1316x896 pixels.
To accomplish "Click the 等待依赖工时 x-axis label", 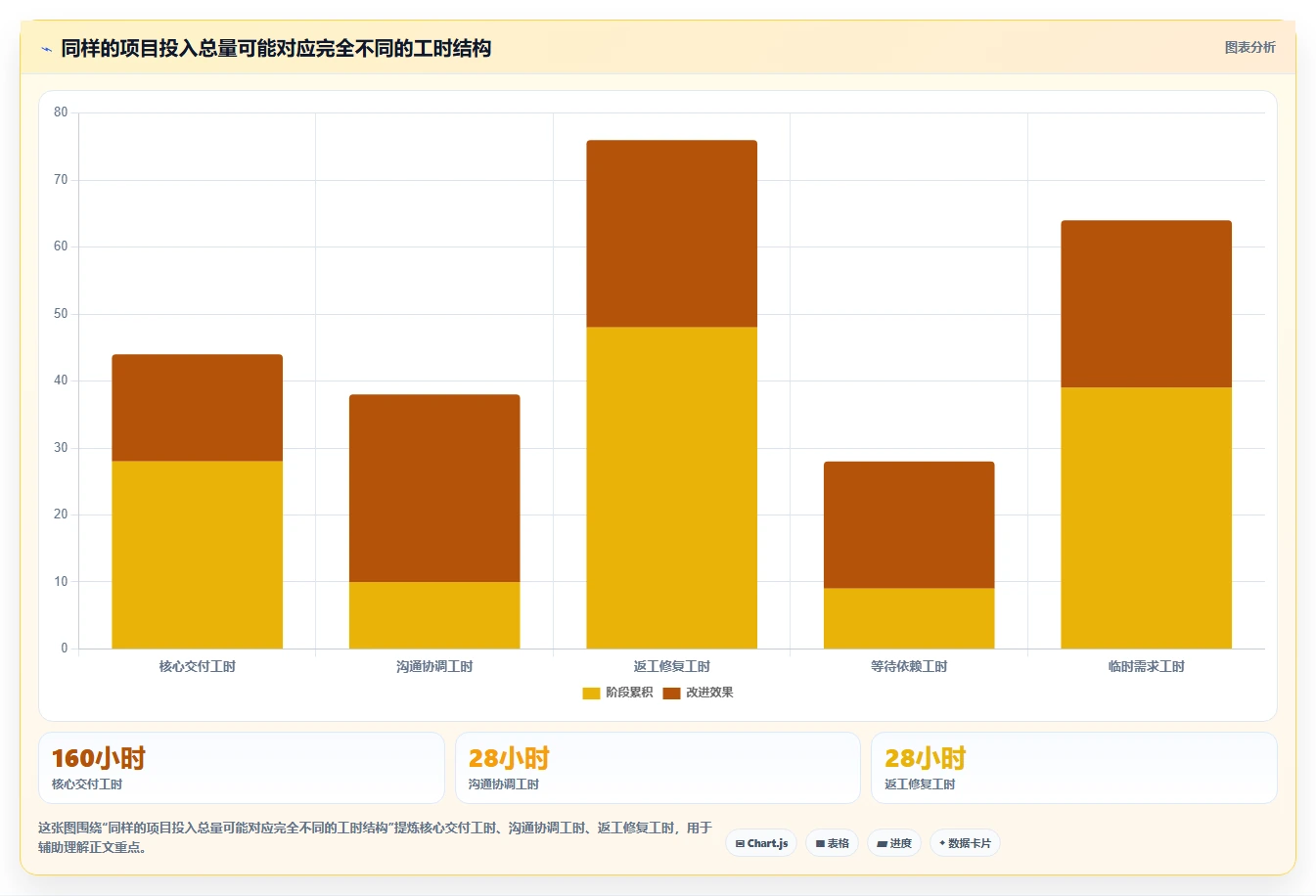I will point(909,666).
